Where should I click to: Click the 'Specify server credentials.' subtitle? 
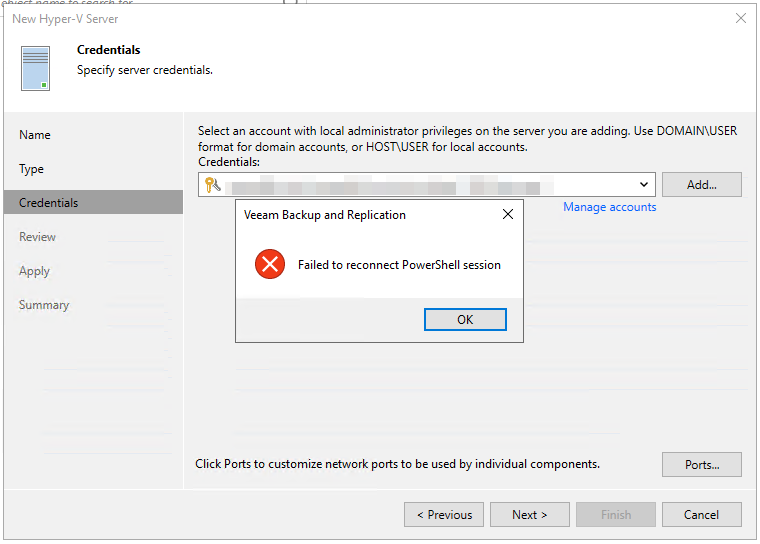[x=144, y=70]
